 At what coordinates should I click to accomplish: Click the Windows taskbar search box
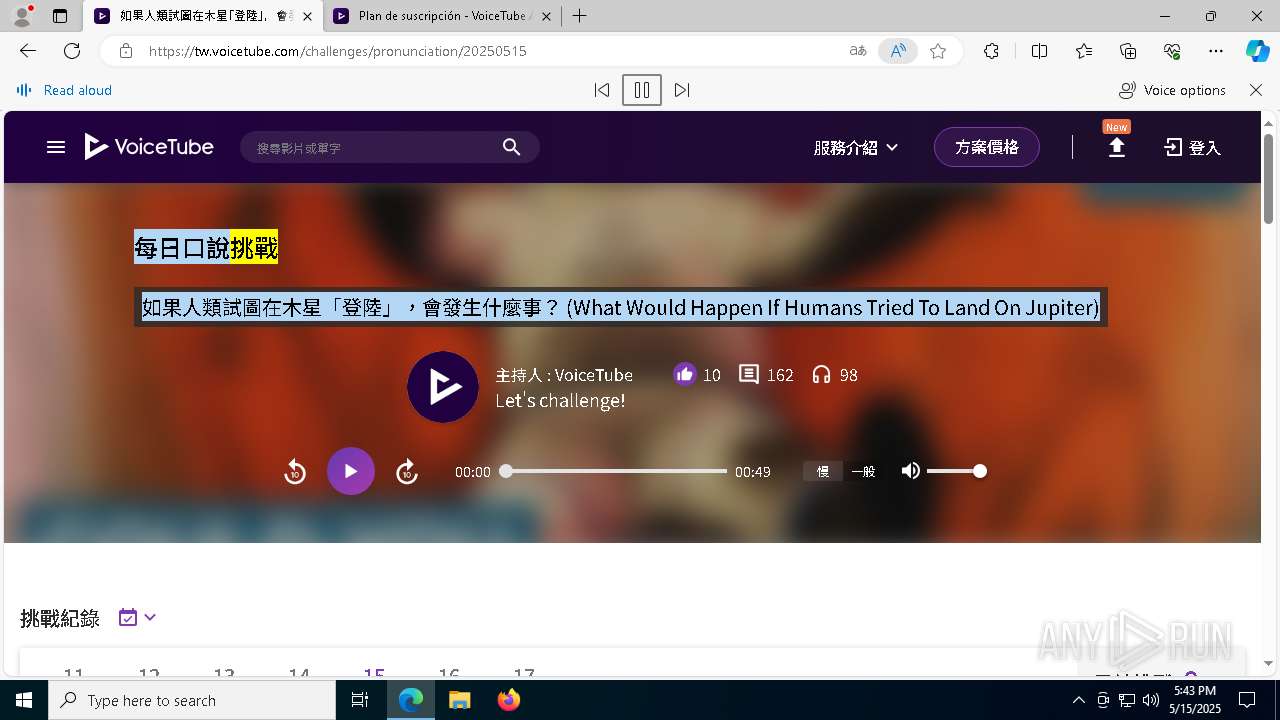[192, 700]
